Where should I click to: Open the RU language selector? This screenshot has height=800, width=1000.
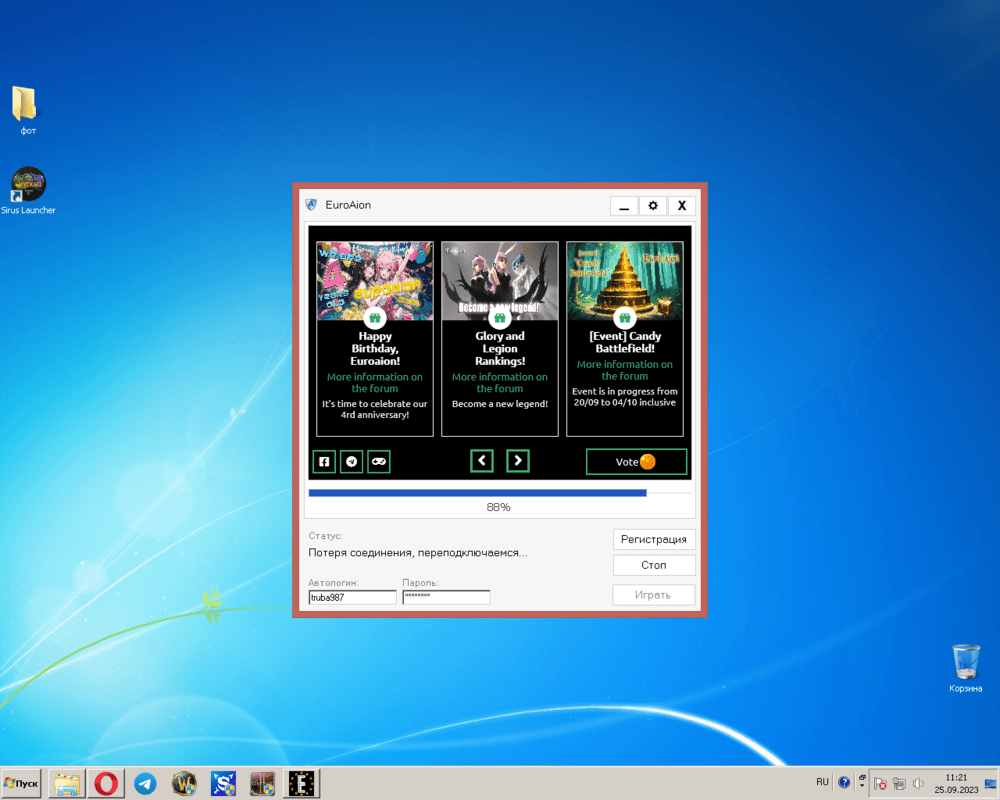(x=822, y=782)
